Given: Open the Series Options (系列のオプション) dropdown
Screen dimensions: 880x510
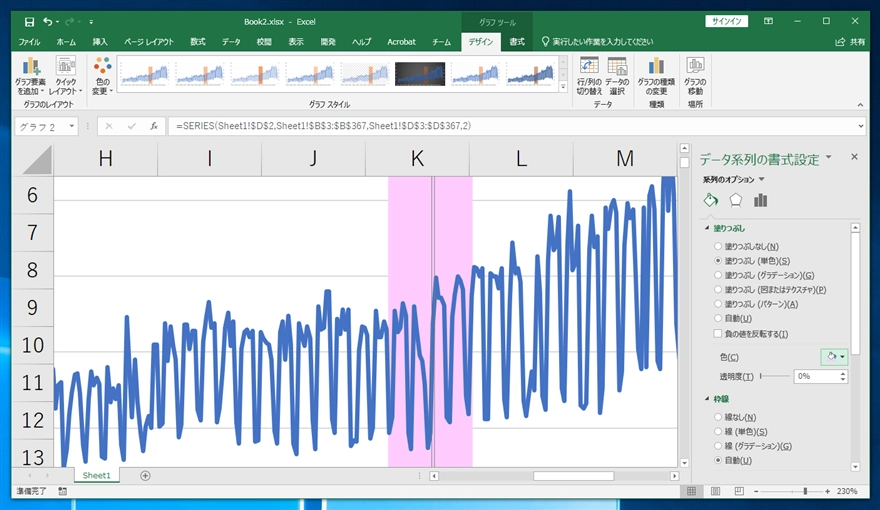Looking at the screenshot, I should [762, 180].
